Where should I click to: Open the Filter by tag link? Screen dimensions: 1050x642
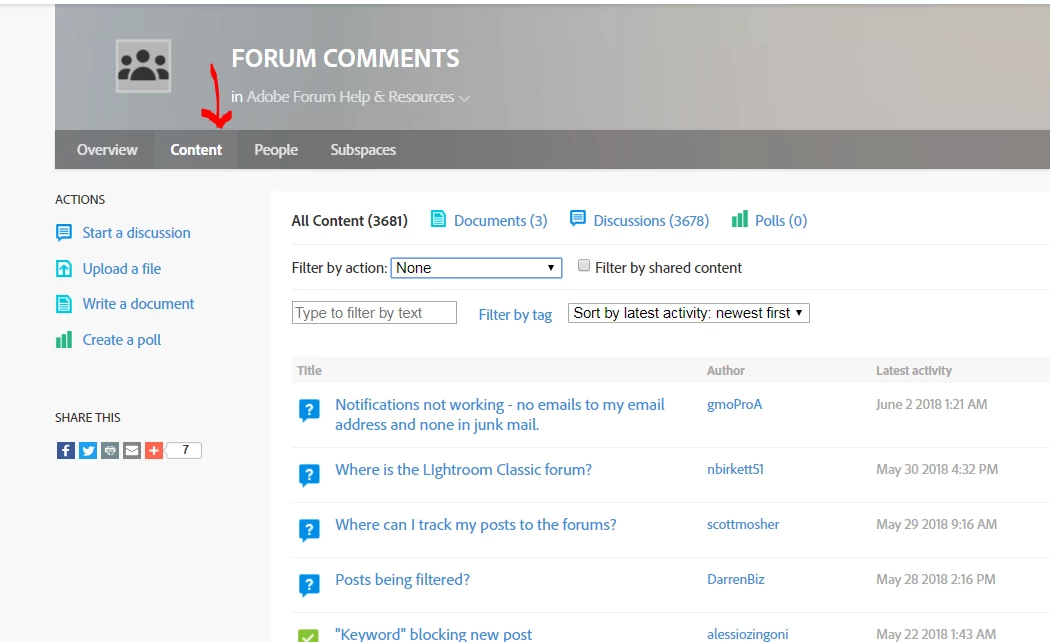point(515,315)
